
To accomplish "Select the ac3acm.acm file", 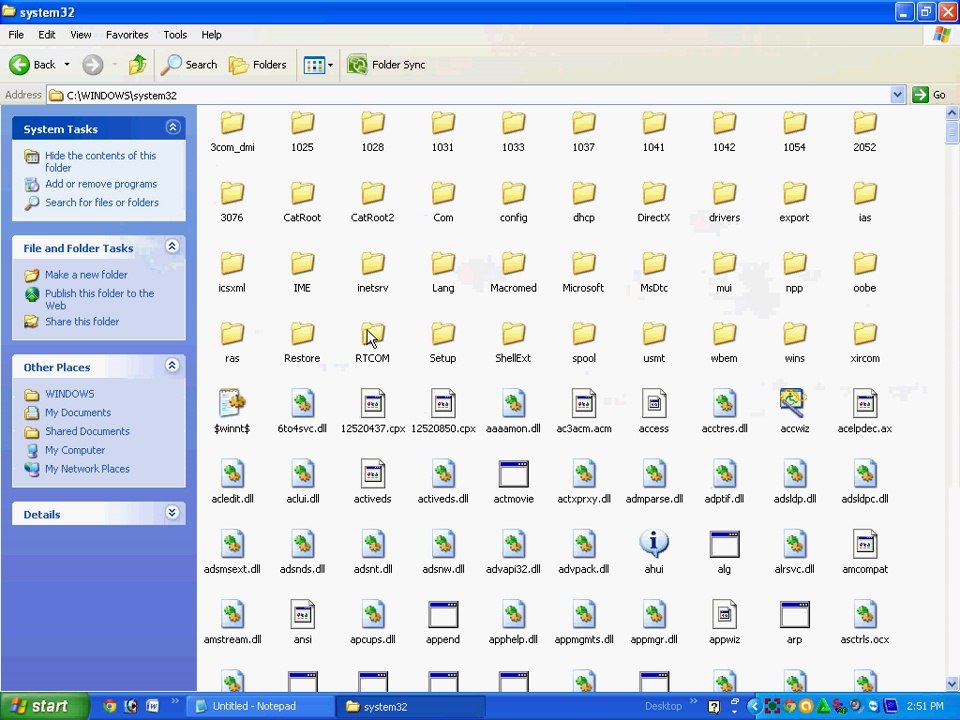I will click(583, 413).
